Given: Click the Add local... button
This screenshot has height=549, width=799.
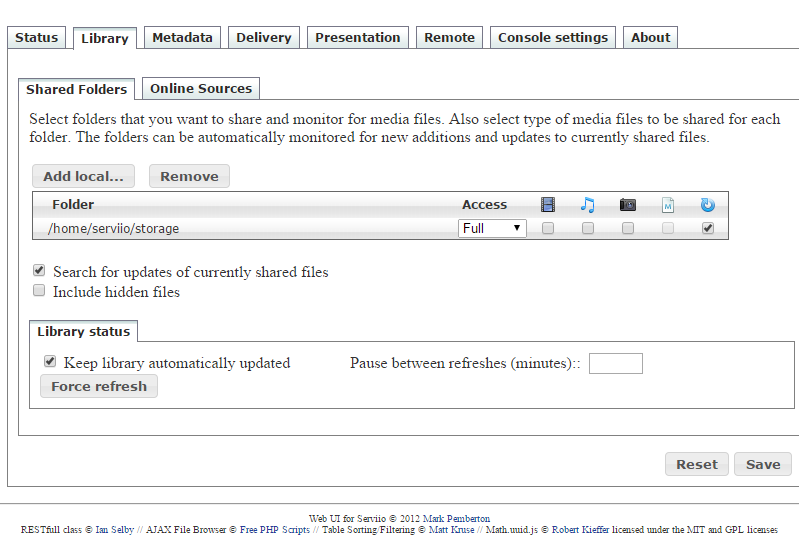Looking at the screenshot, I should 83,176.
